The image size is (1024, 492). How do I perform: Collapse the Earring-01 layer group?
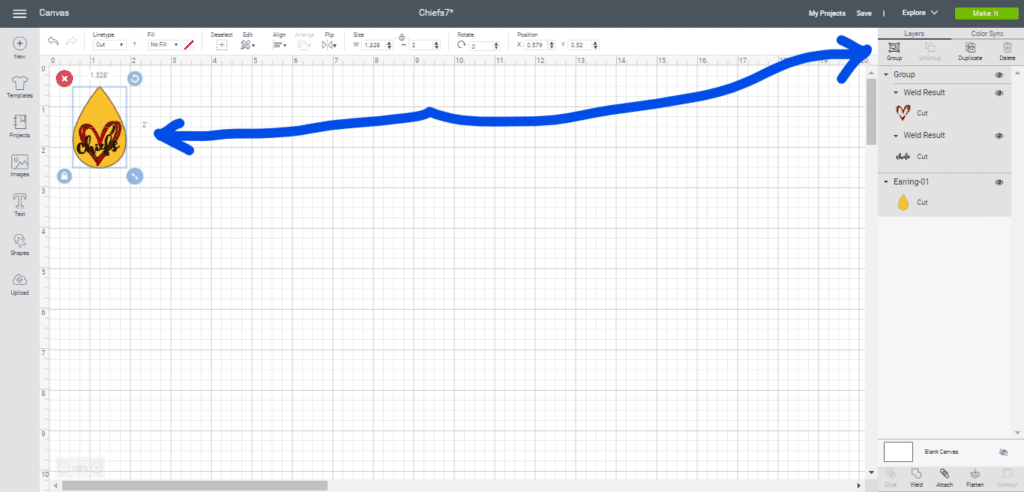click(x=886, y=182)
